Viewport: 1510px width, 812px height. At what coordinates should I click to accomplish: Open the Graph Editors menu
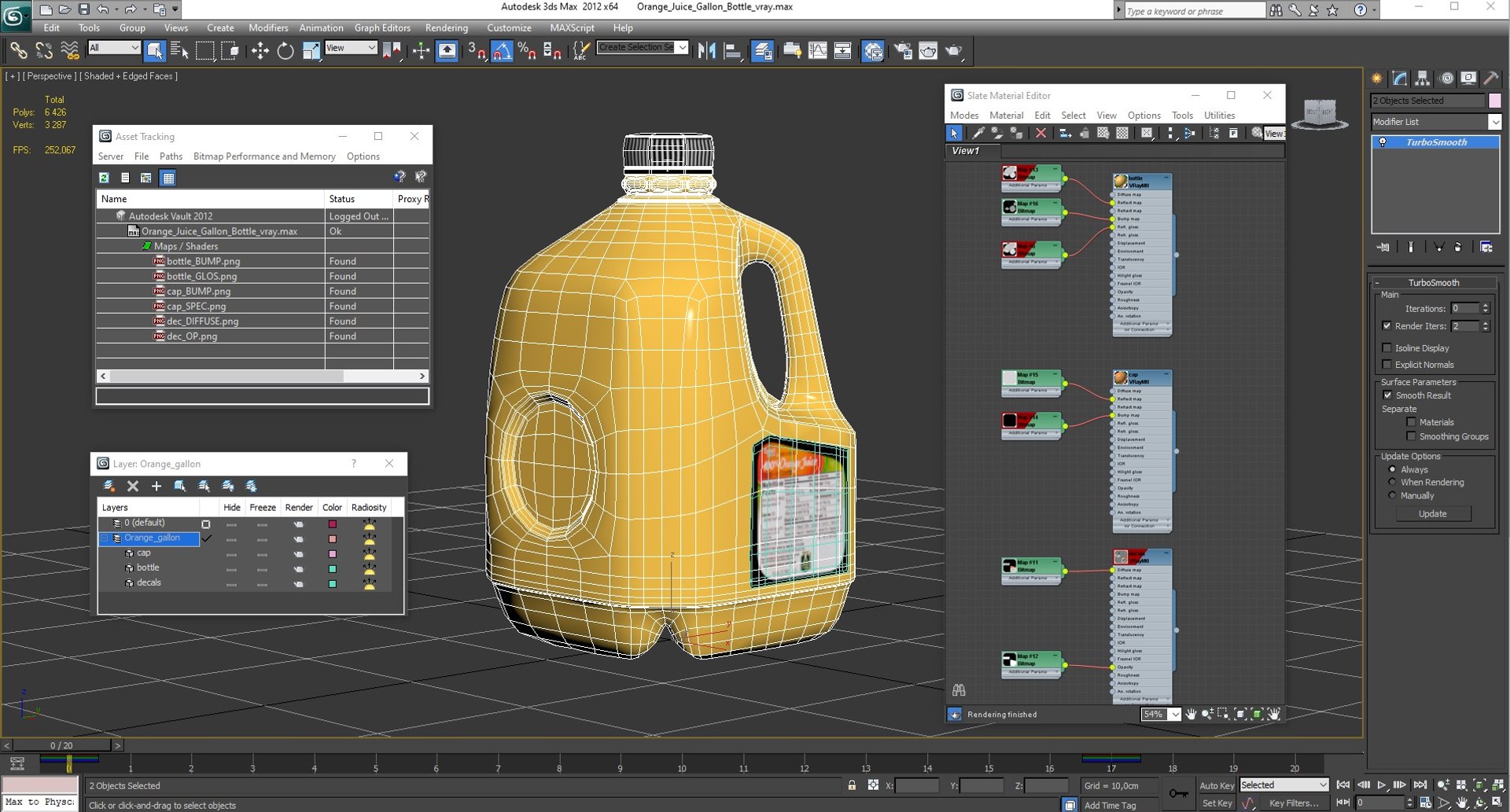pyautogui.click(x=382, y=28)
